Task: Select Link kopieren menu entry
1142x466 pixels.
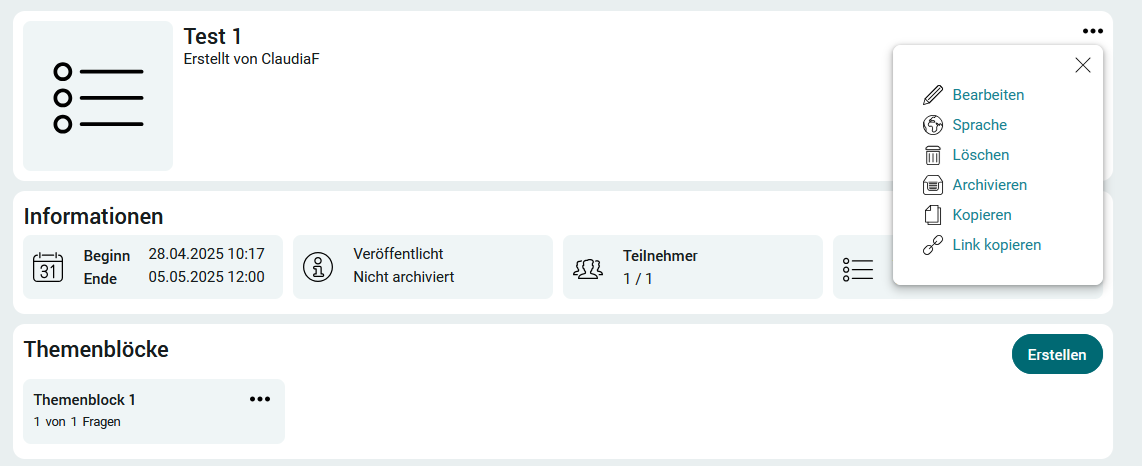Action: coord(997,245)
